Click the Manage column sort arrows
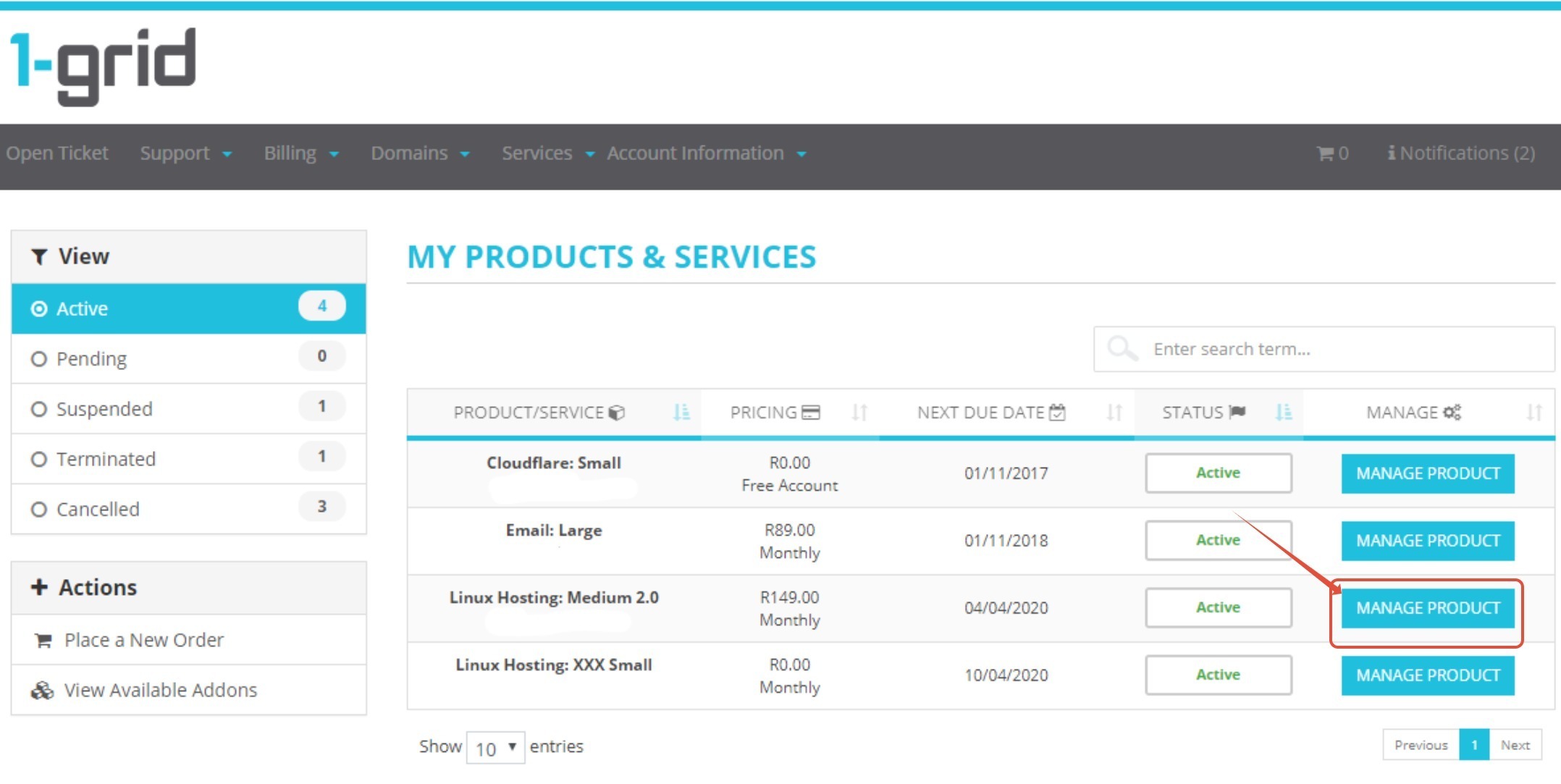 [x=1533, y=413]
